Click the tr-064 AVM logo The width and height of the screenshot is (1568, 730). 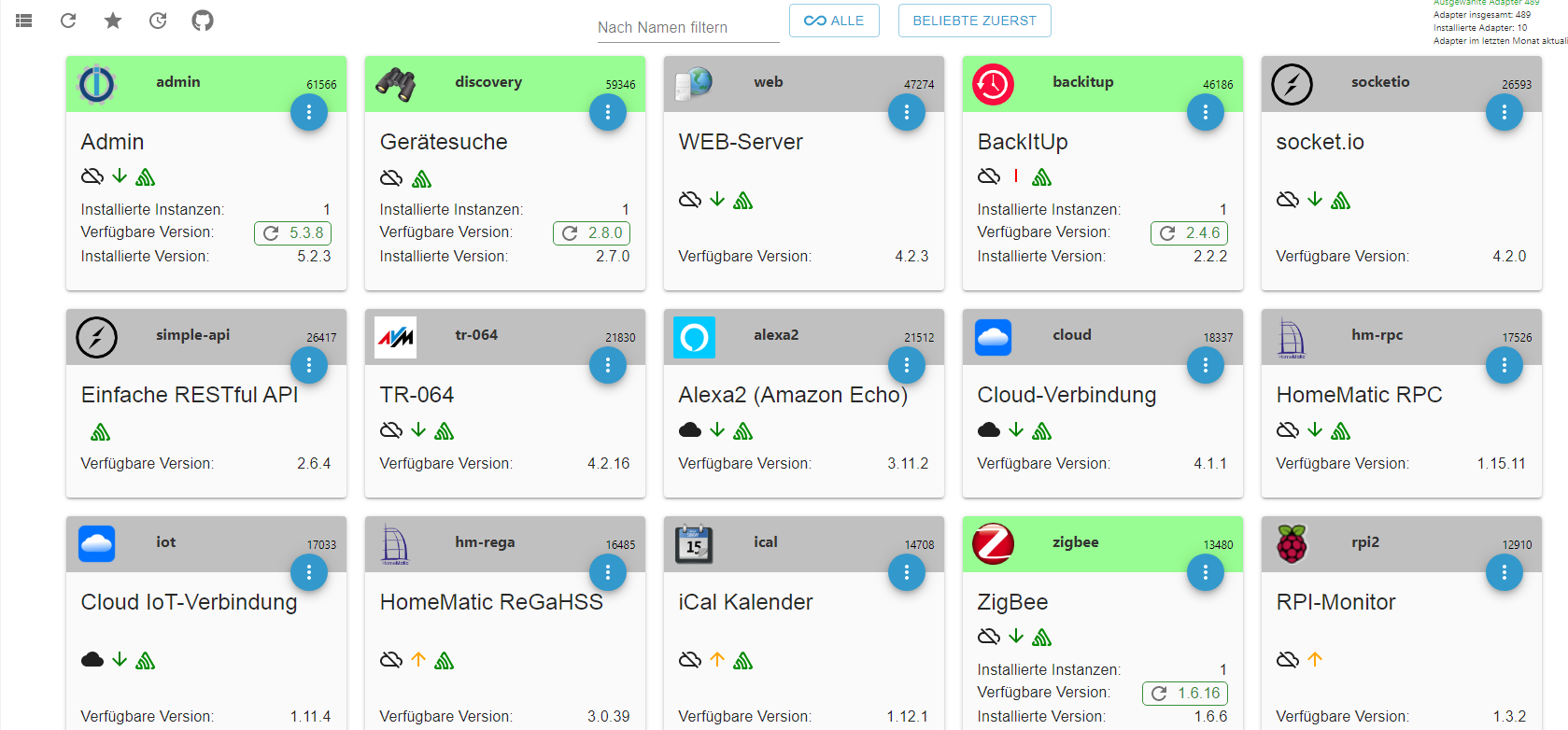coord(395,337)
